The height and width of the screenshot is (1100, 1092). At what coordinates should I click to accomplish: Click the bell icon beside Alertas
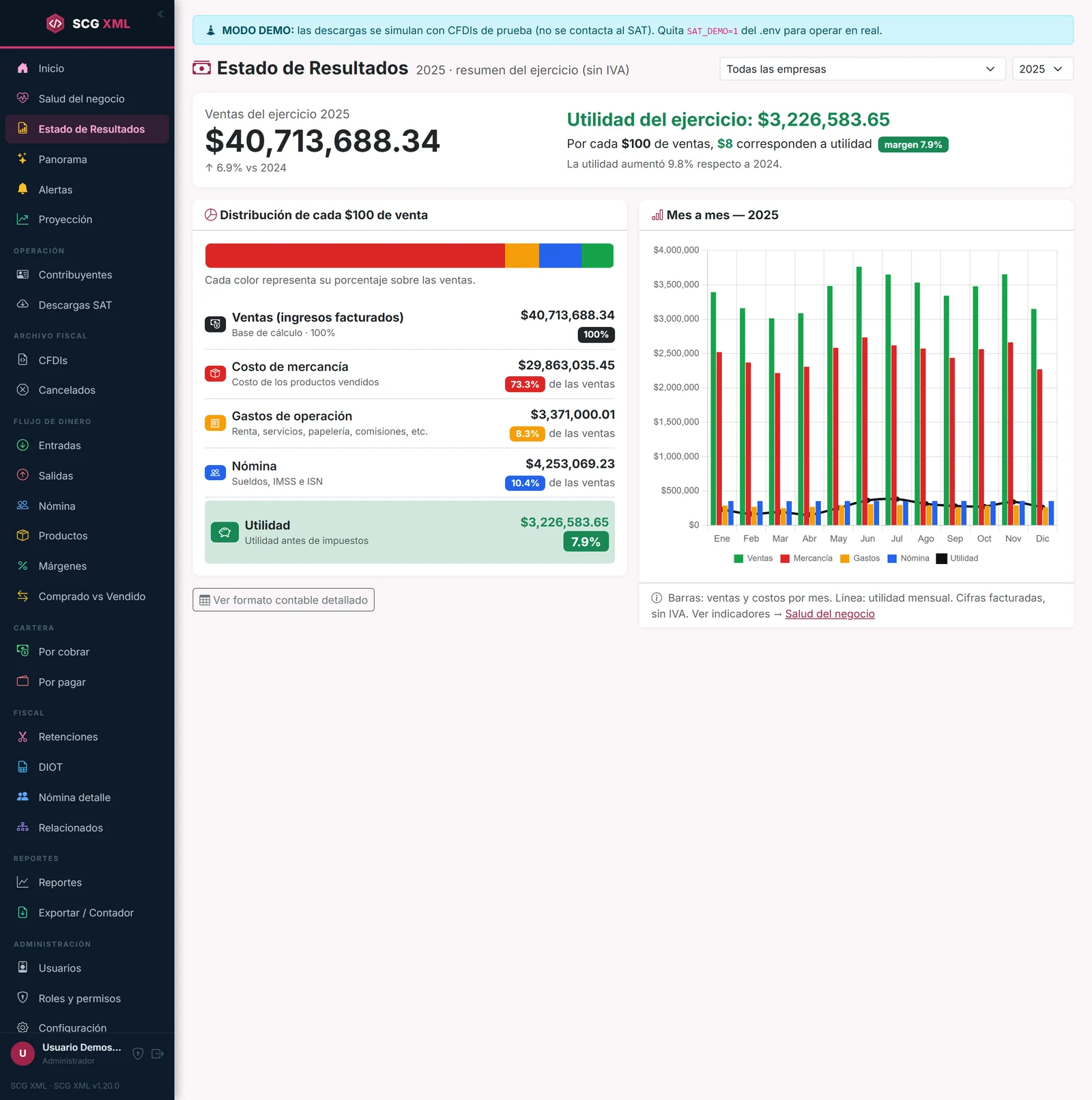tap(23, 189)
